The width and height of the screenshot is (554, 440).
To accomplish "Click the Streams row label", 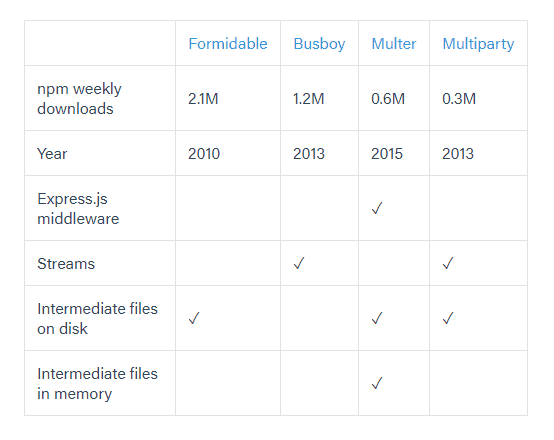I will click(x=66, y=264).
